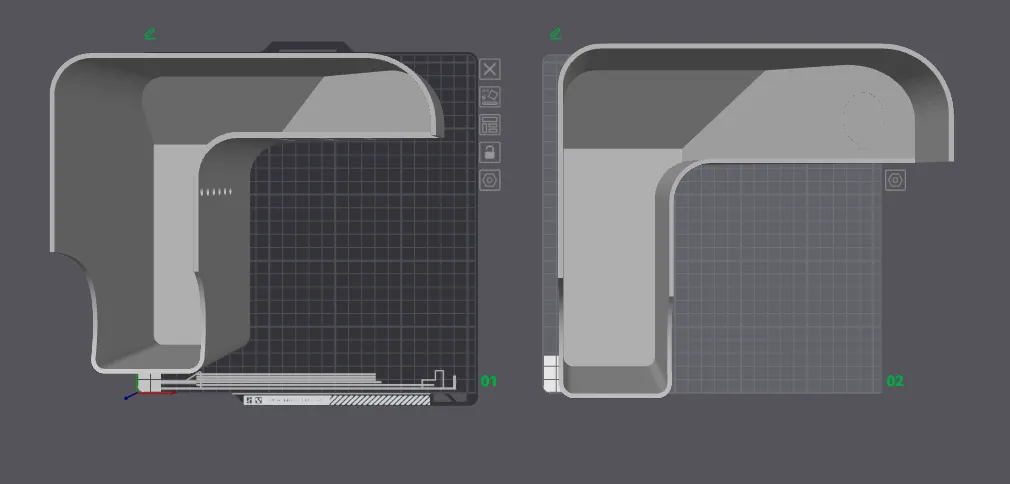Open plate 01 settings hexagon icon

tap(490, 180)
